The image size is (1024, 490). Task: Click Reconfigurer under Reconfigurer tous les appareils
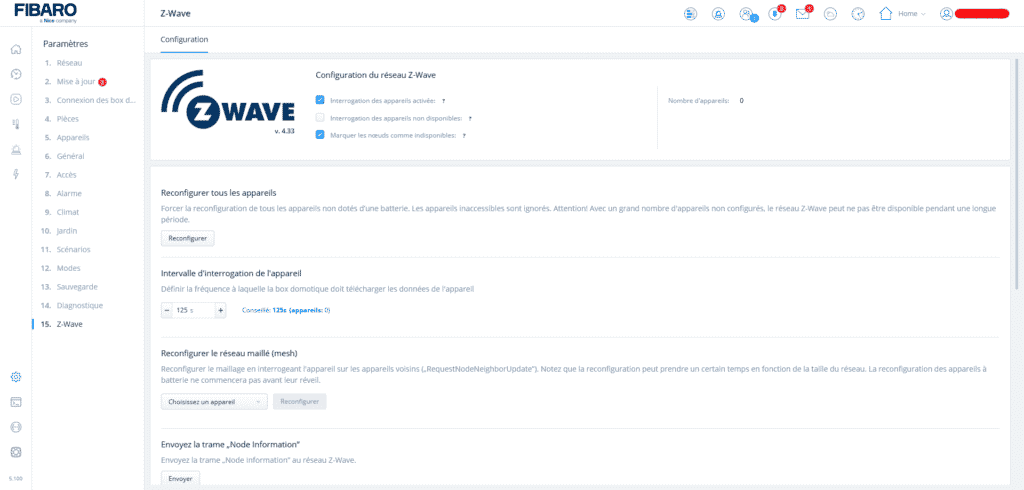[187, 238]
